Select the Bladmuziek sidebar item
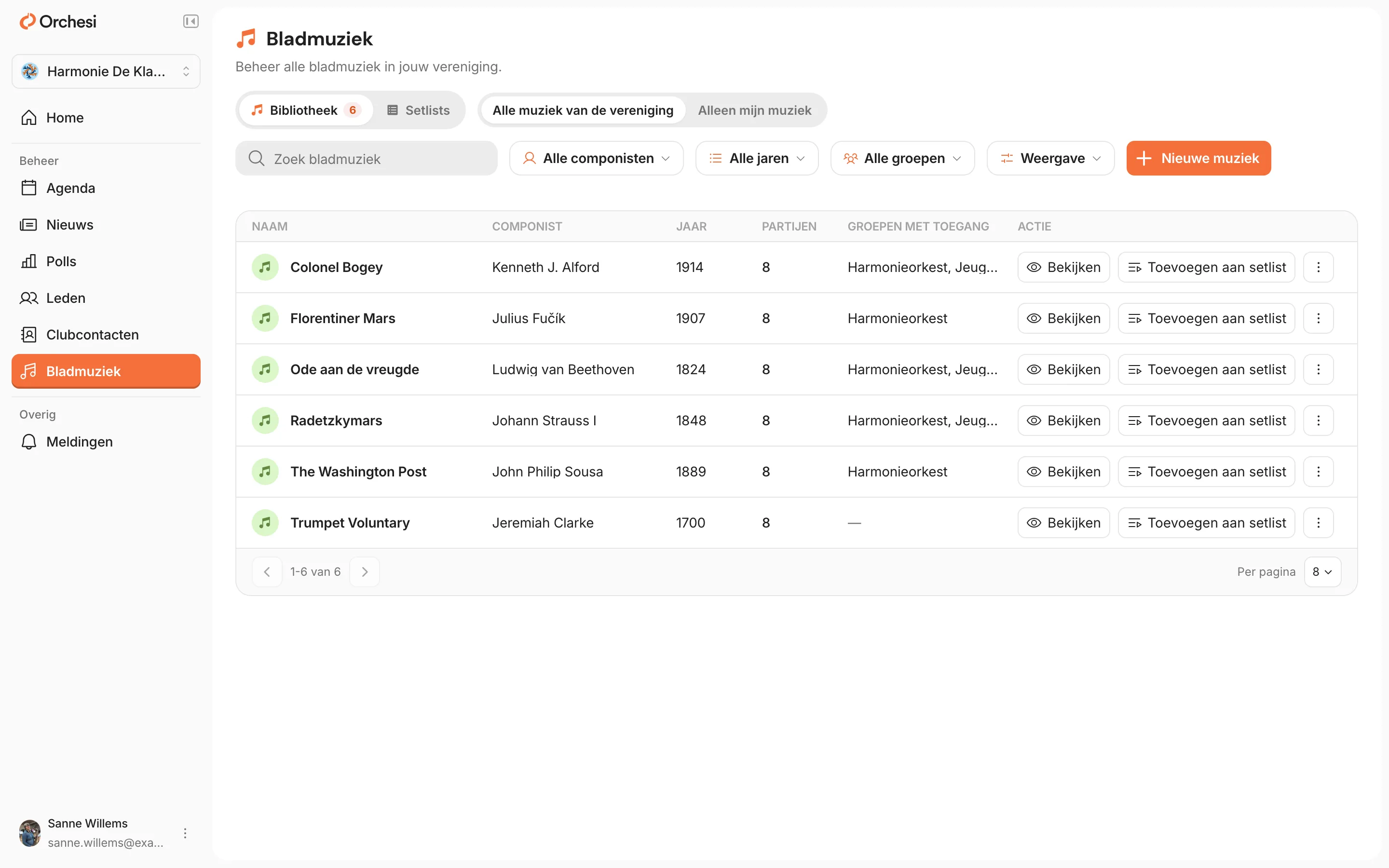 [106, 371]
